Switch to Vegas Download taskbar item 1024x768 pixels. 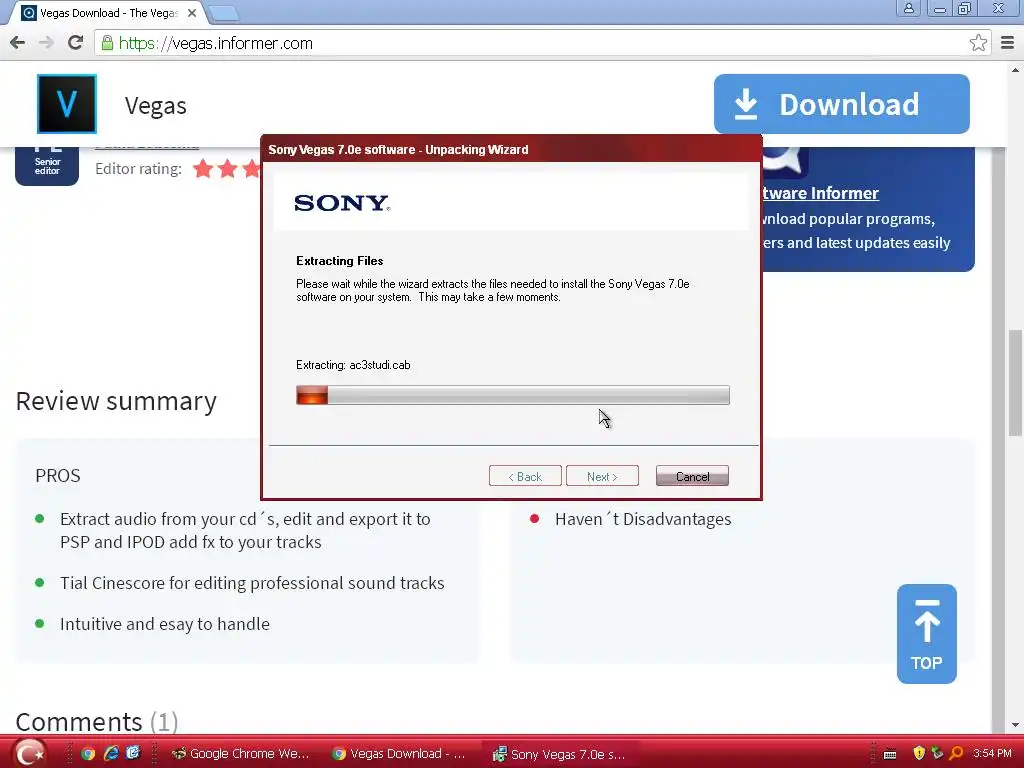point(399,754)
